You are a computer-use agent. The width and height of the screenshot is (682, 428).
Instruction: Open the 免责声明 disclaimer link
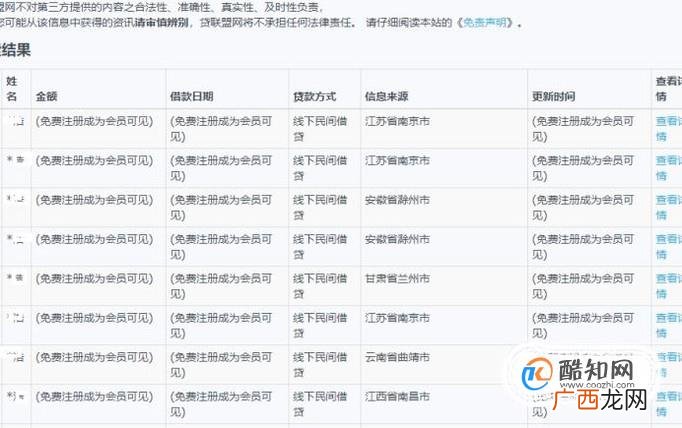point(485,22)
